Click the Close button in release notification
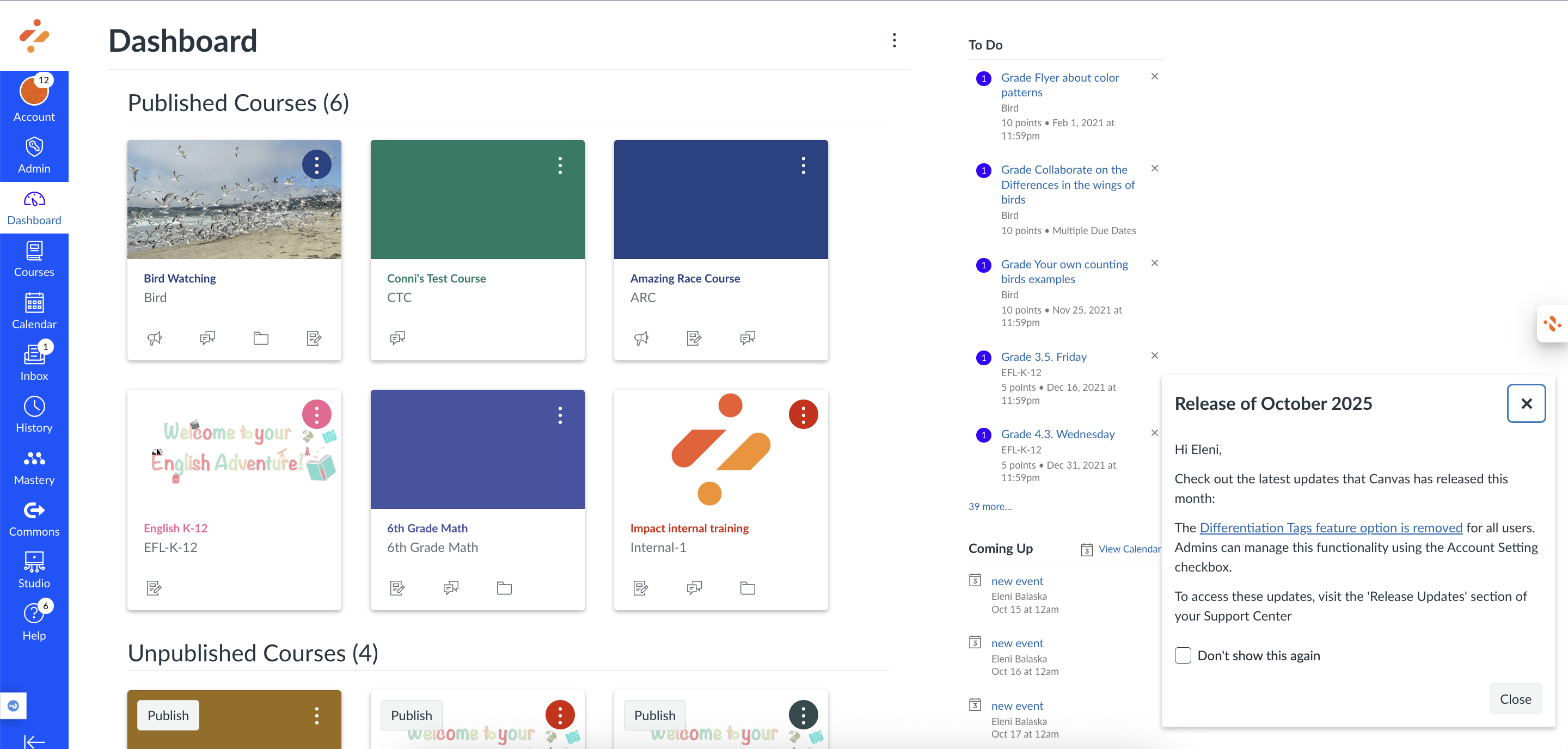1568x749 pixels. [x=1515, y=699]
